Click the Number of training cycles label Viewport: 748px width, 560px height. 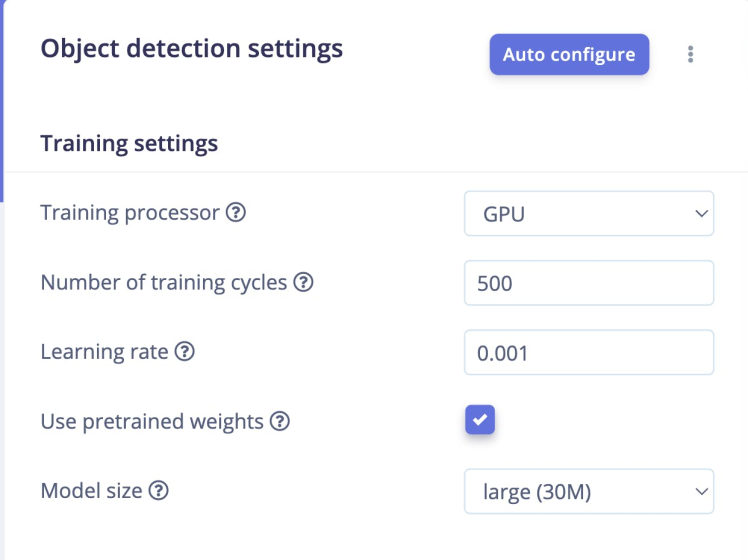click(x=164, y=283)
